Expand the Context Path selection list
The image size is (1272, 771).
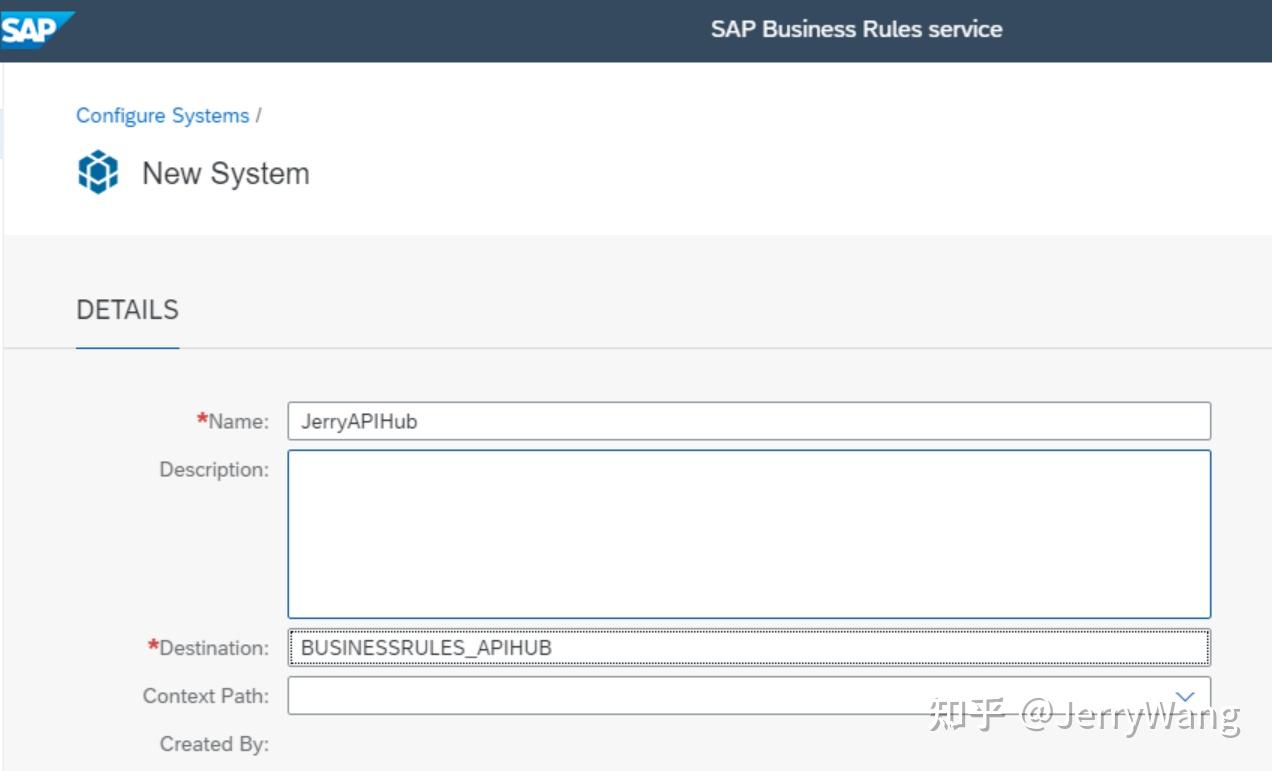pyautogui.click(x=1184, y=695)
